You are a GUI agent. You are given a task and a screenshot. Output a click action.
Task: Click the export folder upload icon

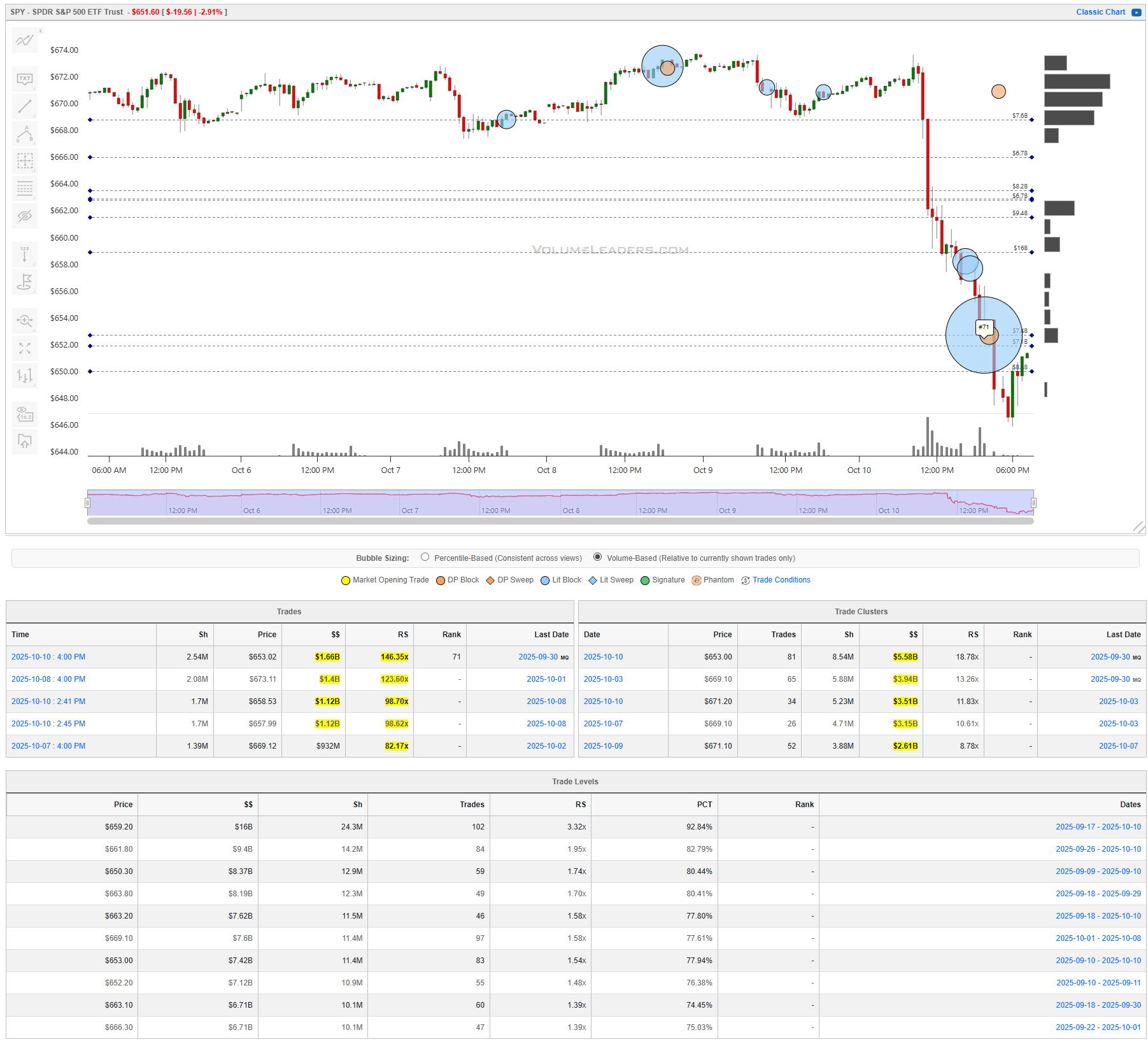point(25,441)
